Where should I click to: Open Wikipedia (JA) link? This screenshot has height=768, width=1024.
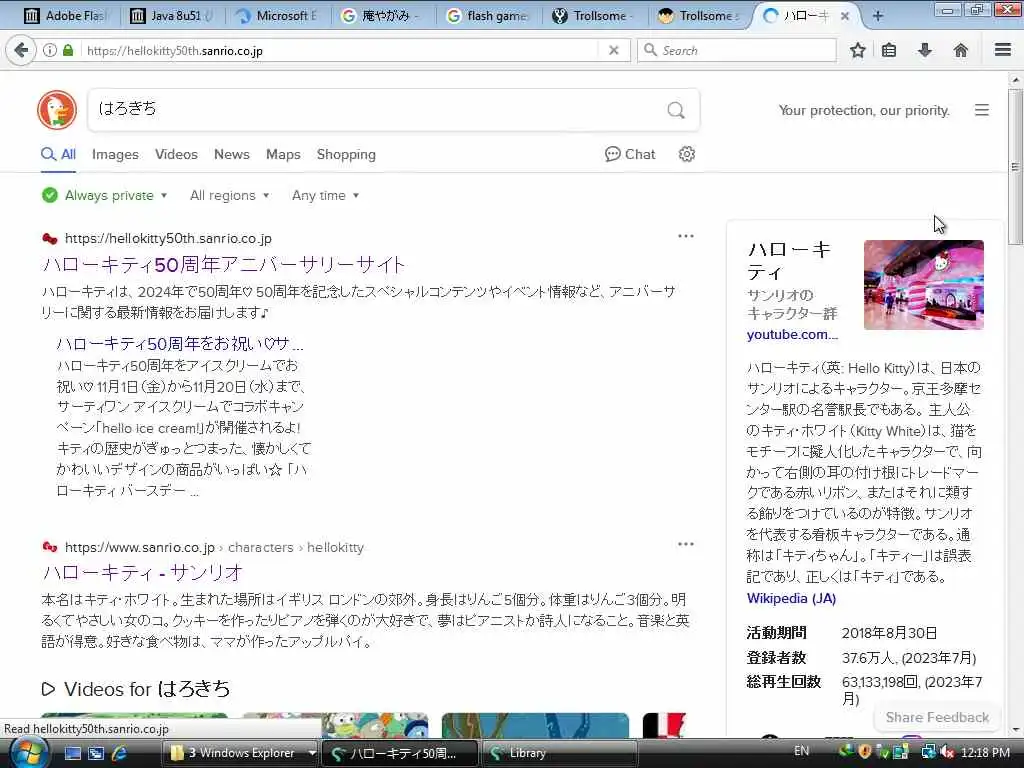(x=791, y=598)
